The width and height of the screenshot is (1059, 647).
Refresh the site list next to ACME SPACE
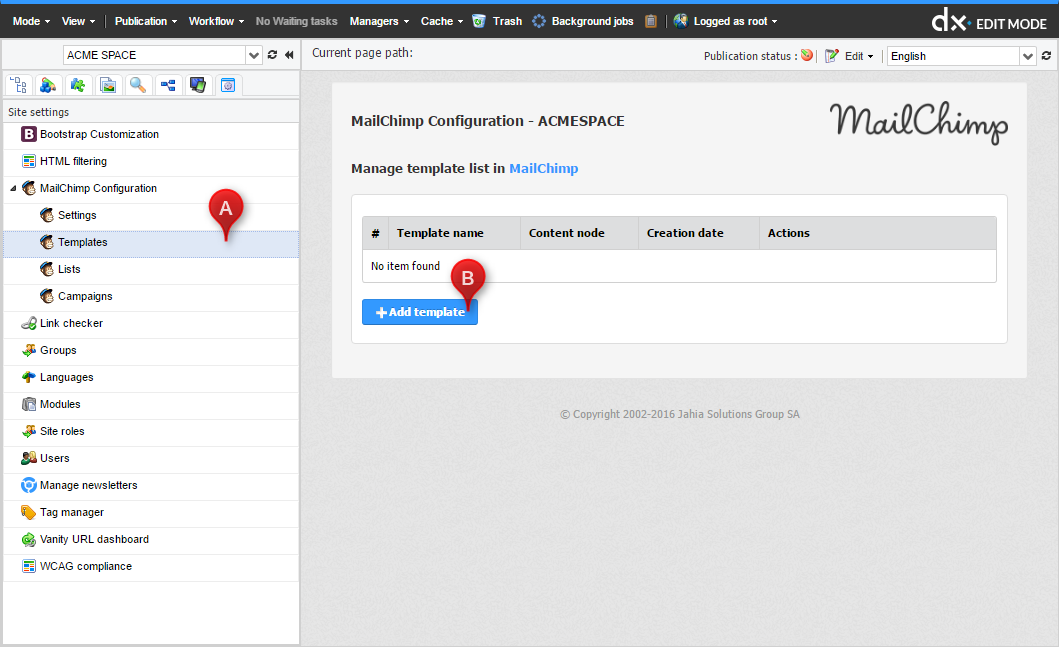[272, 56]
